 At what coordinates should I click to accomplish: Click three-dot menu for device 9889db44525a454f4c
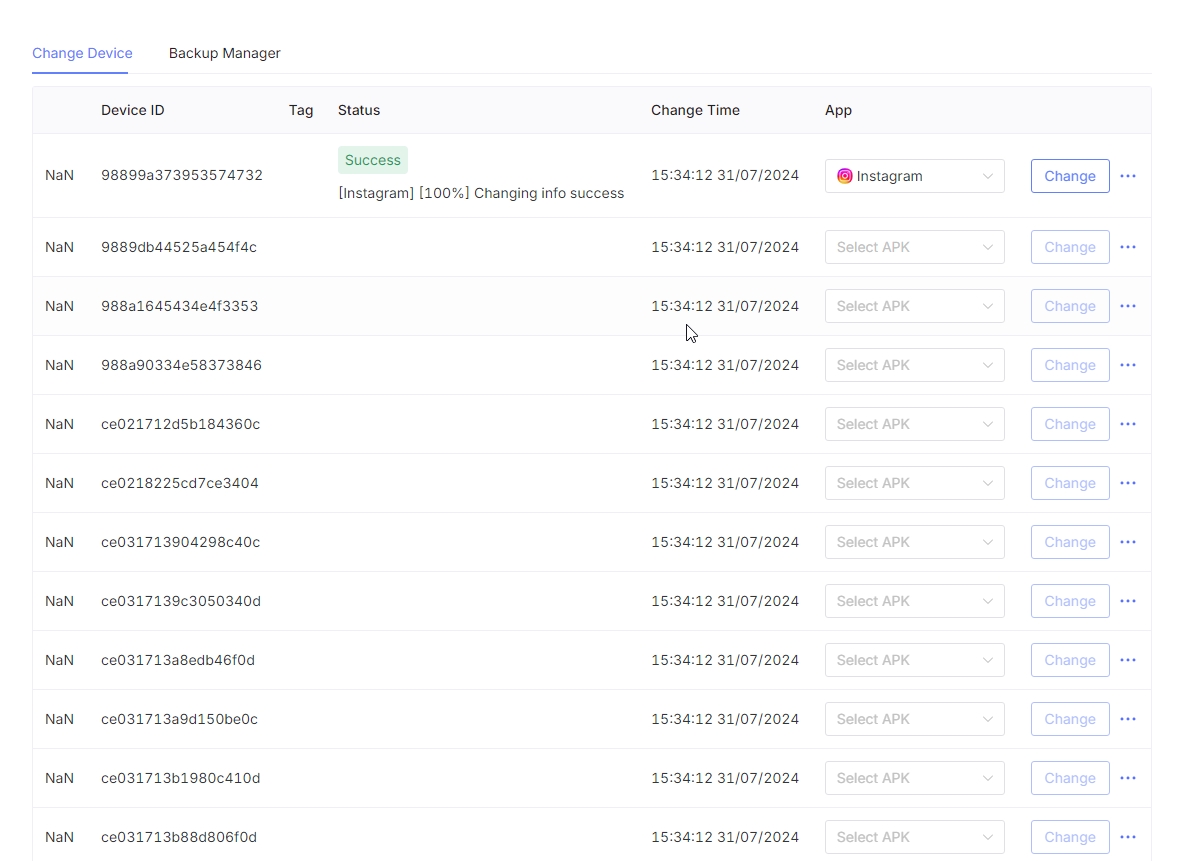click(1128, 247)
